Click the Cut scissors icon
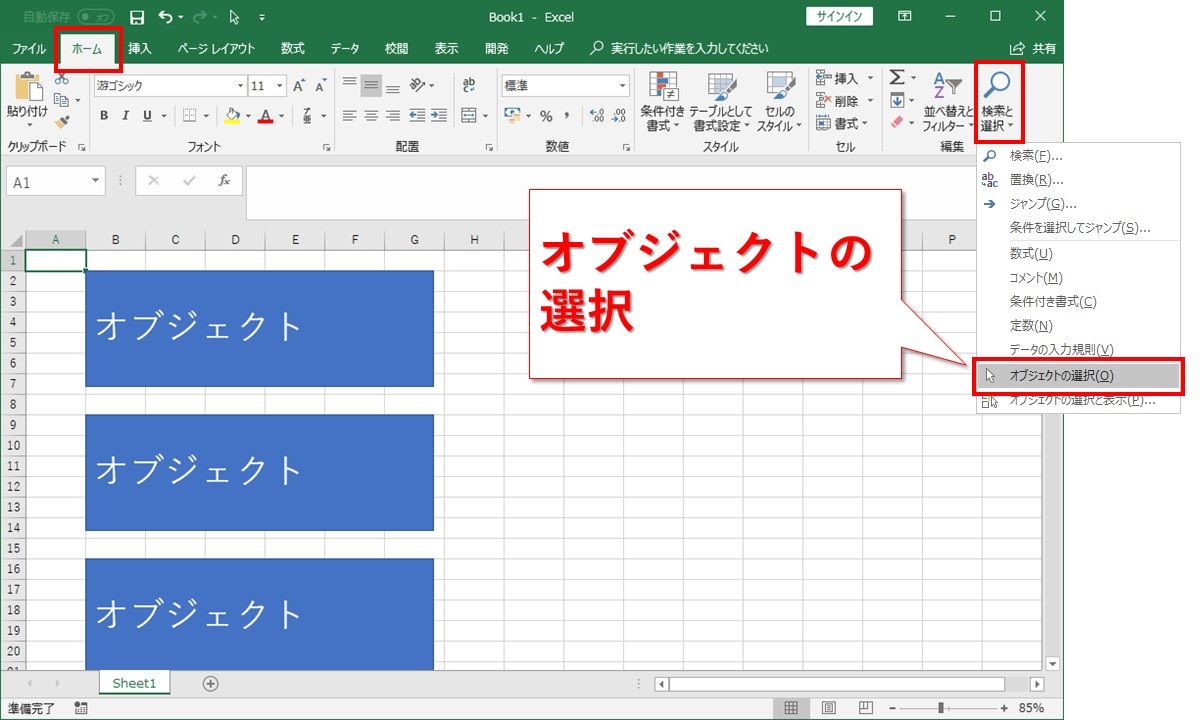 point(62,79)
